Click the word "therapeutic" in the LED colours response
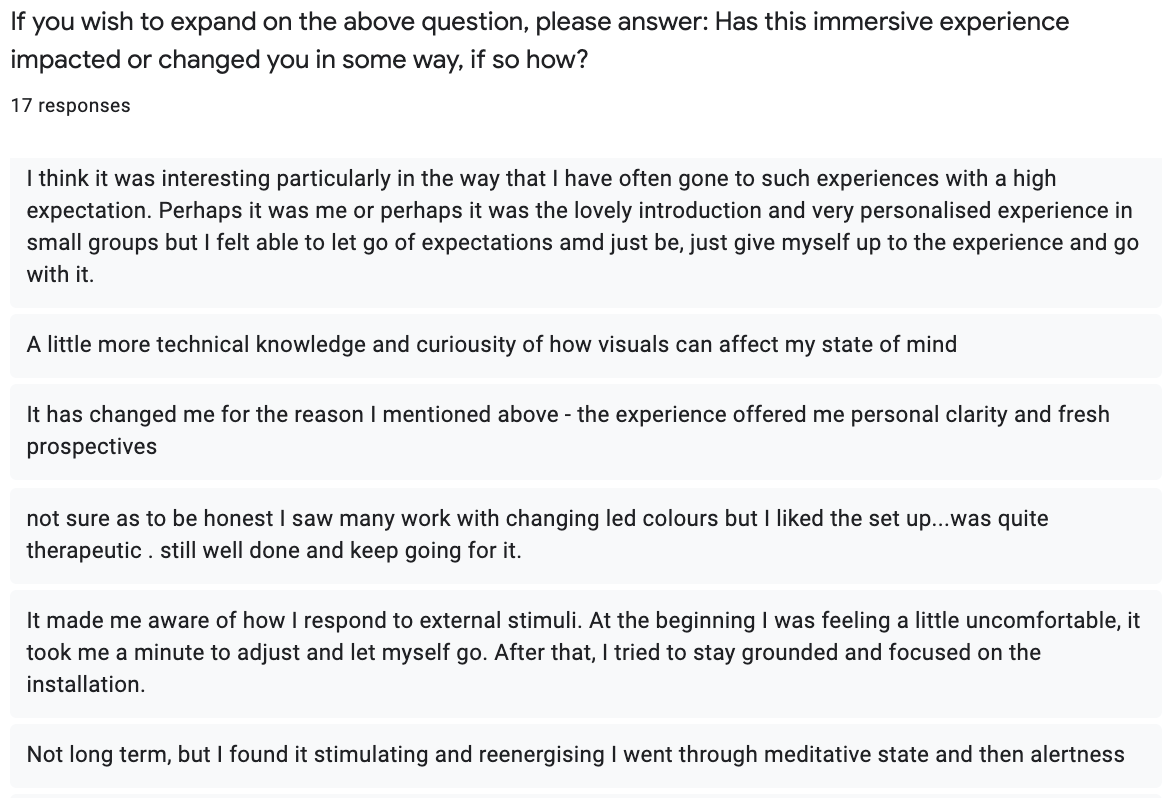 pos(84,551)
